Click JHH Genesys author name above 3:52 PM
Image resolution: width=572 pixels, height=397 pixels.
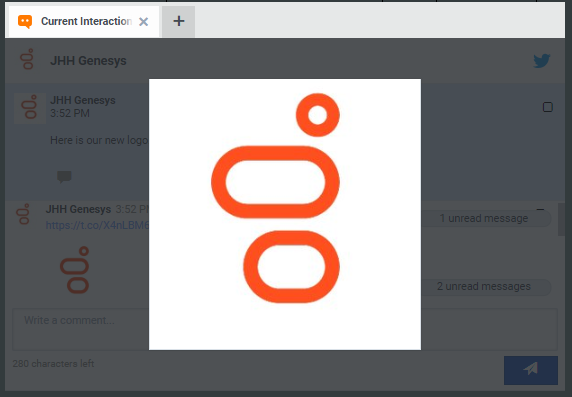click(x=83, y=100)
